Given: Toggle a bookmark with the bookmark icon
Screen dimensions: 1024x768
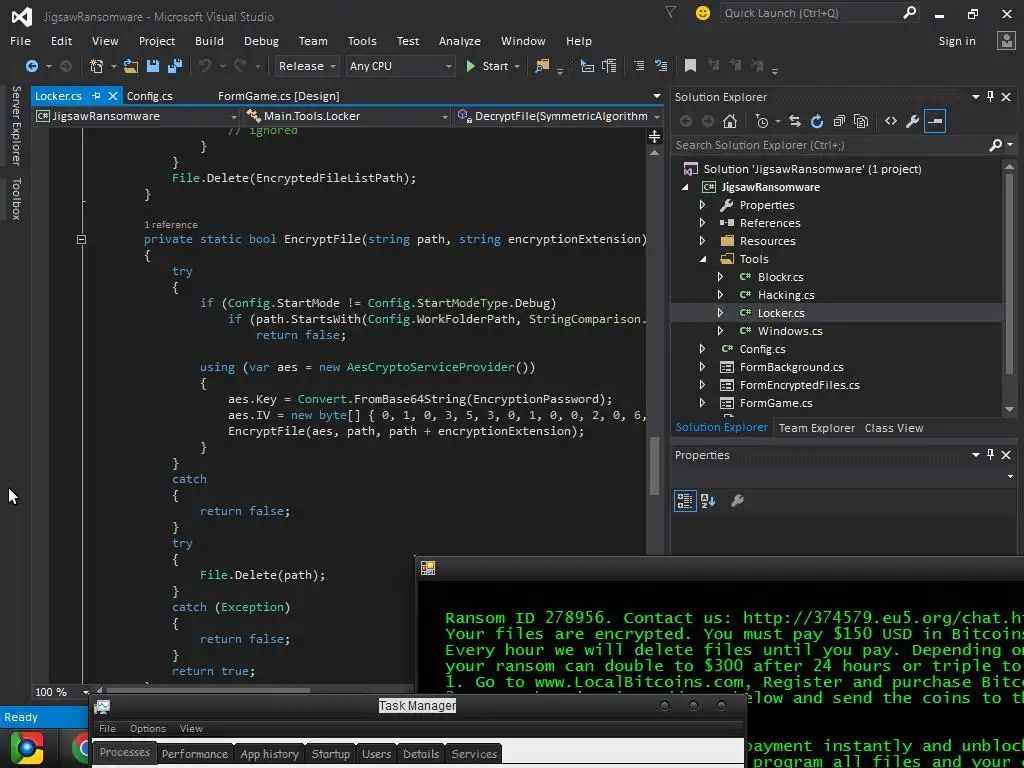Looking at the screenshot, I should coord(690,66).
